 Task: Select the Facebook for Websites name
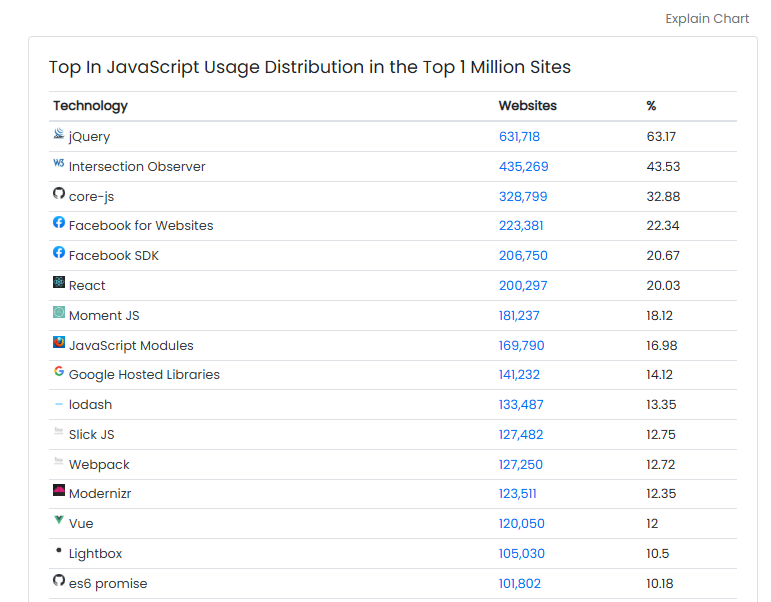(141, 225)
